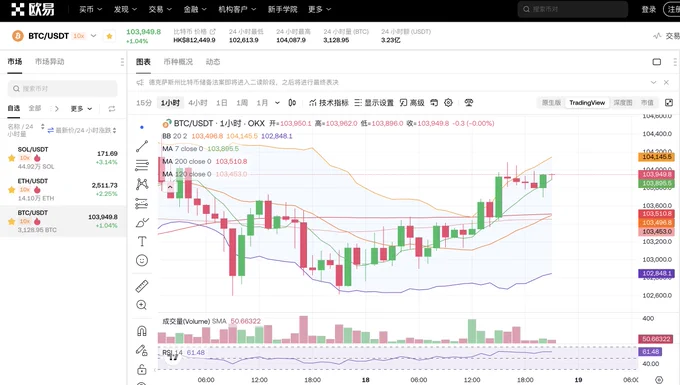This screenshot has height=385, width=680.
Task: Select the 自选 watchlist filter
Action: [13, 108]
